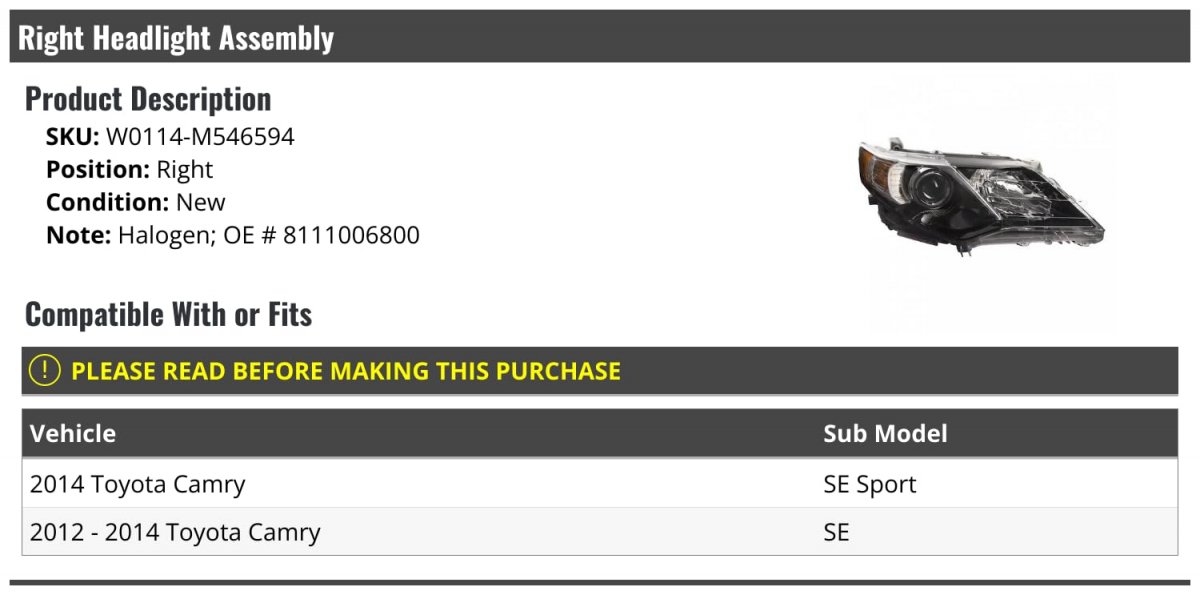Click the 2012 - 2014 Toyota Camry row
Screen dimensions: 1200x595
click(600, 532)
